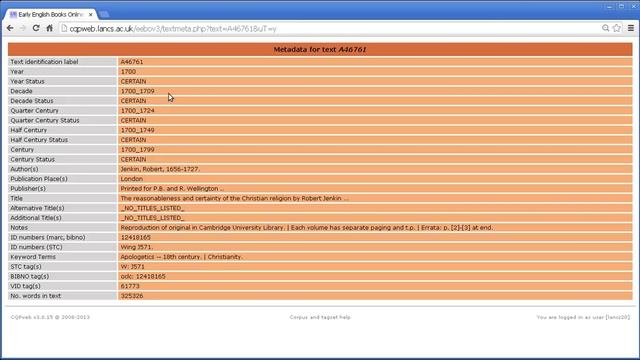Screen dimensions: 640x360
Task: Click the zoom magnifier icon in address bar
Action: pos(605,28)
